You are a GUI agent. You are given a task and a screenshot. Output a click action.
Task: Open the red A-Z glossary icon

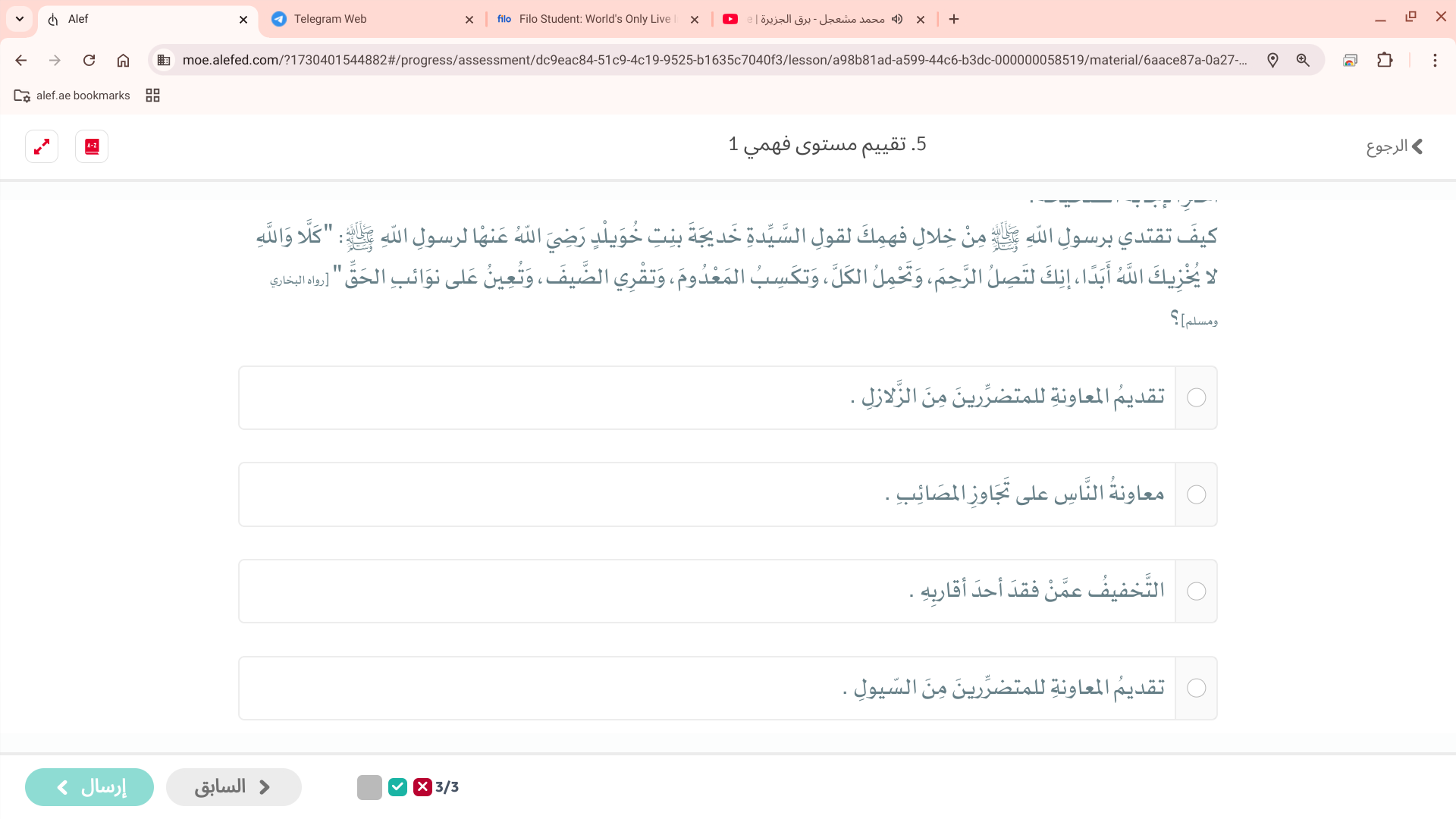pos(92,146)
